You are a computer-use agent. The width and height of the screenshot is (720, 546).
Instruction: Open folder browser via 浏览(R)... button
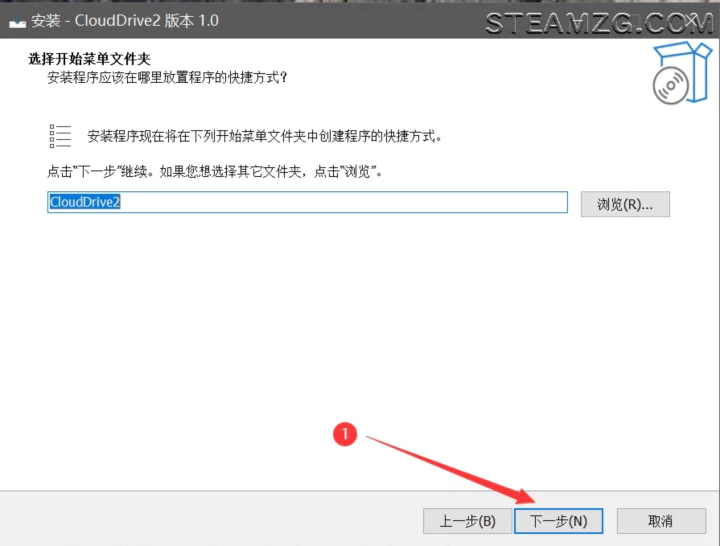[x=625, y=204]
